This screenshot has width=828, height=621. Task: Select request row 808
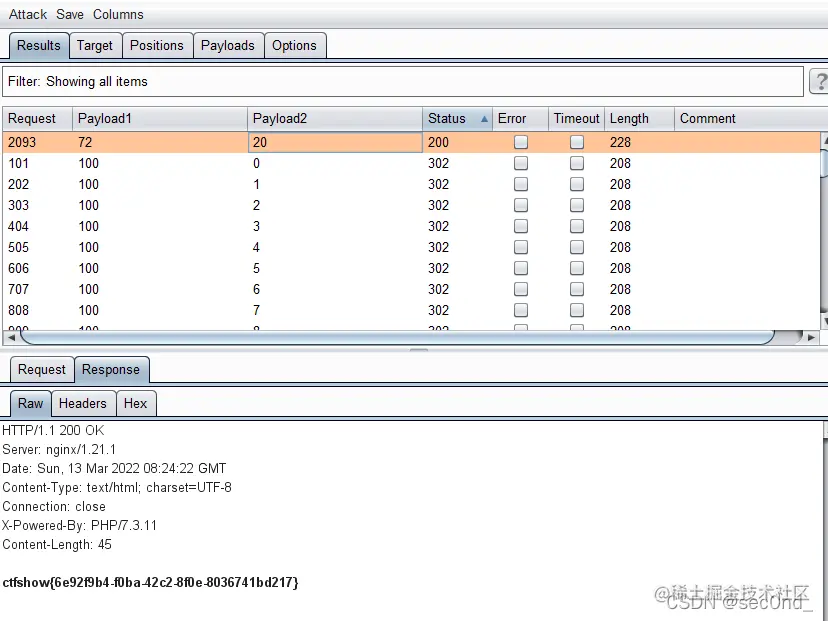[411, 310]
